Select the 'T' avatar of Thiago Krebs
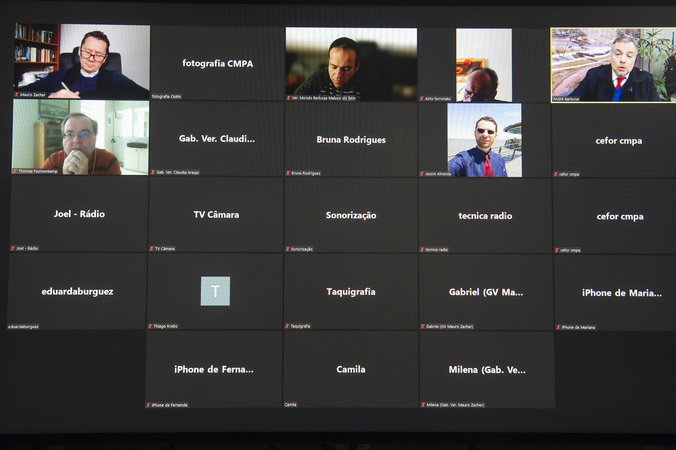 [215, 291]
